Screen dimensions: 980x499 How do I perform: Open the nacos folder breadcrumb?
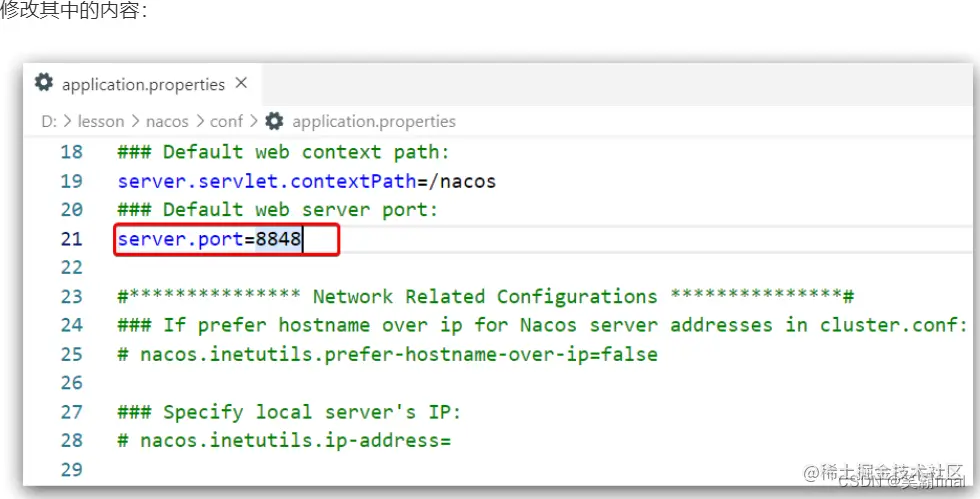click(167, 121)
